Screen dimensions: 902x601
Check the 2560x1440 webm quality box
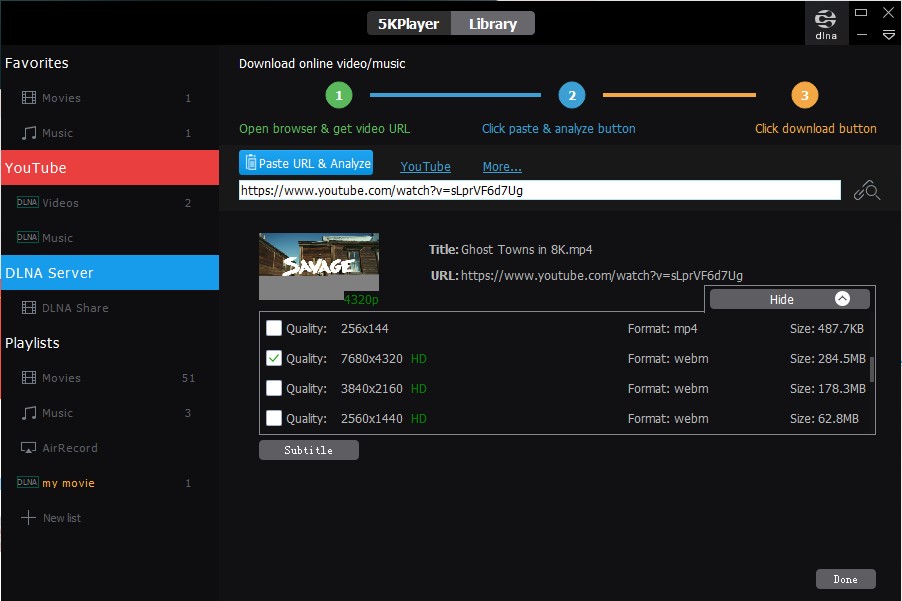coord(274,418)
